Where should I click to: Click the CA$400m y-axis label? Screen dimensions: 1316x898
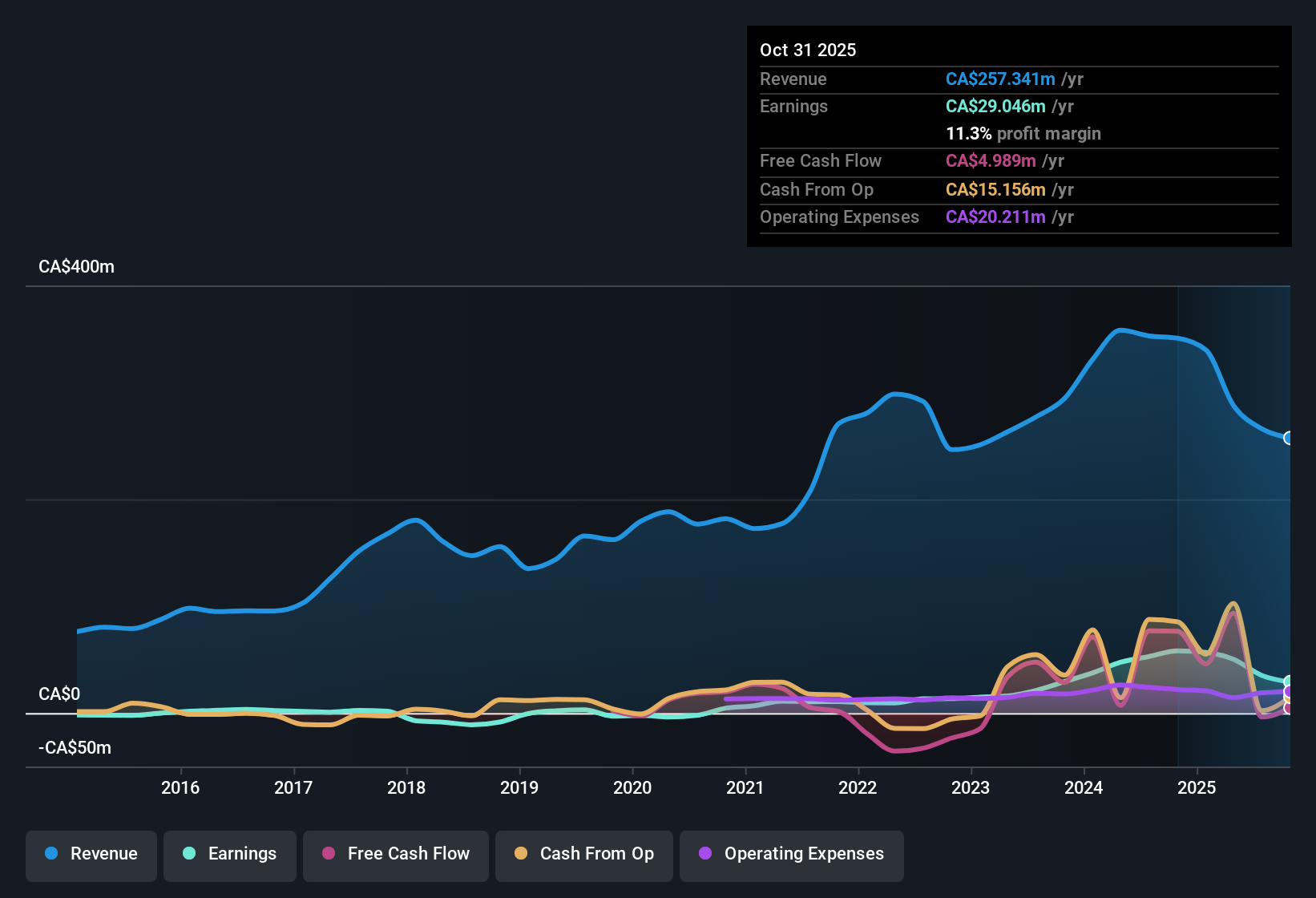pos(76,267)
